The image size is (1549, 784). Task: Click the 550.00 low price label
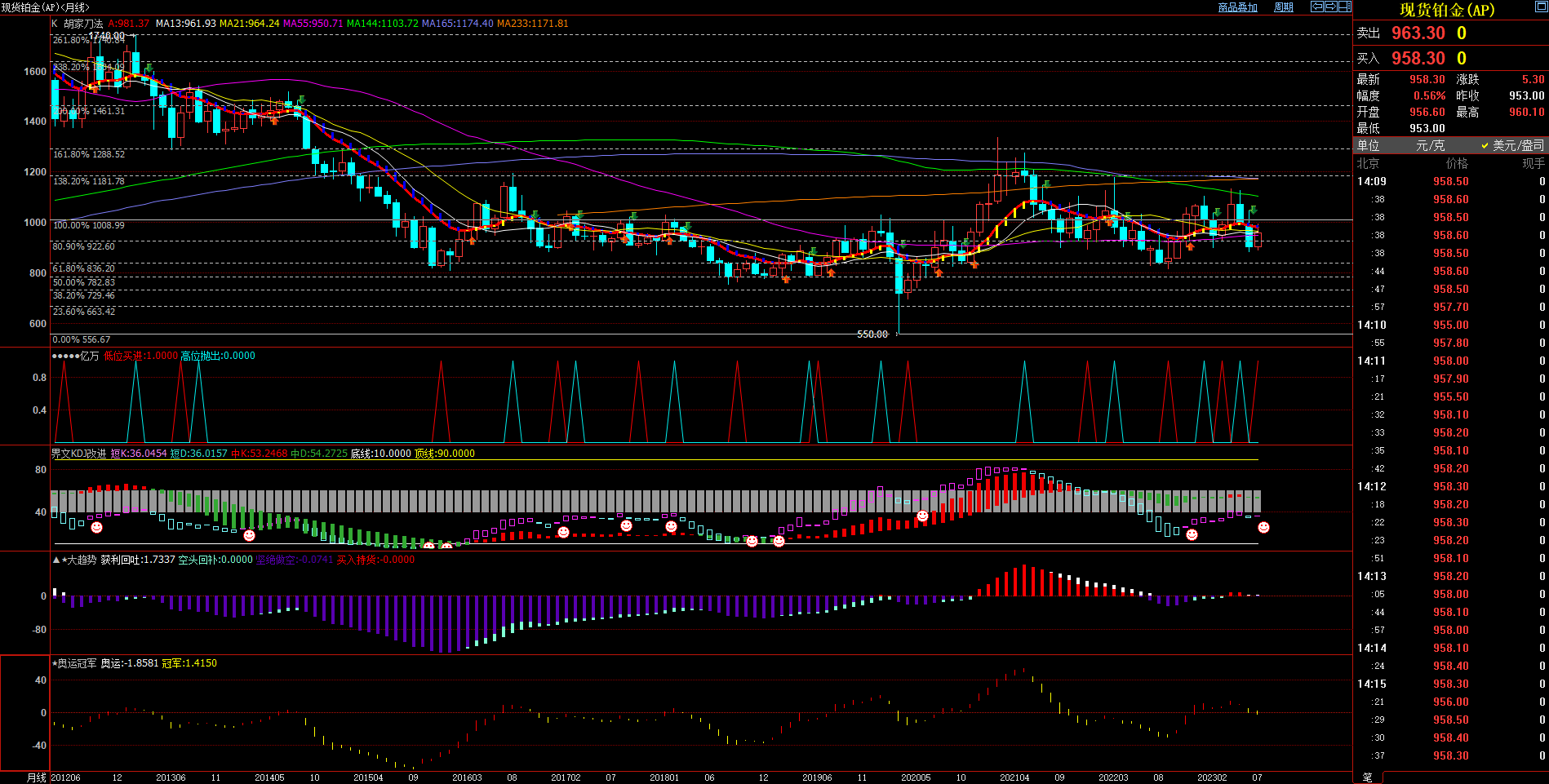point(872,334)
